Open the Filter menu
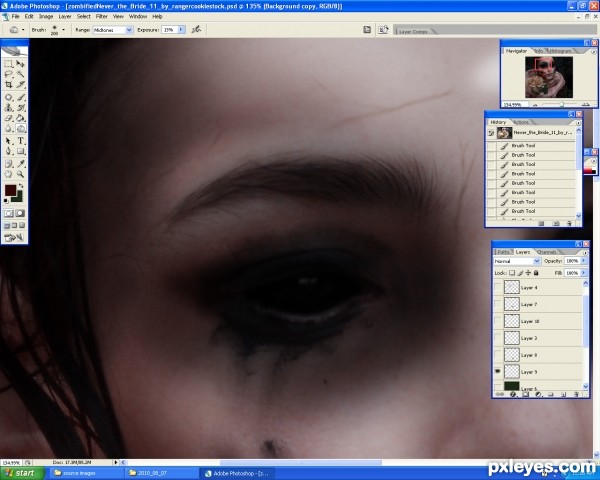The image size is (600, 480). (101, 16)
